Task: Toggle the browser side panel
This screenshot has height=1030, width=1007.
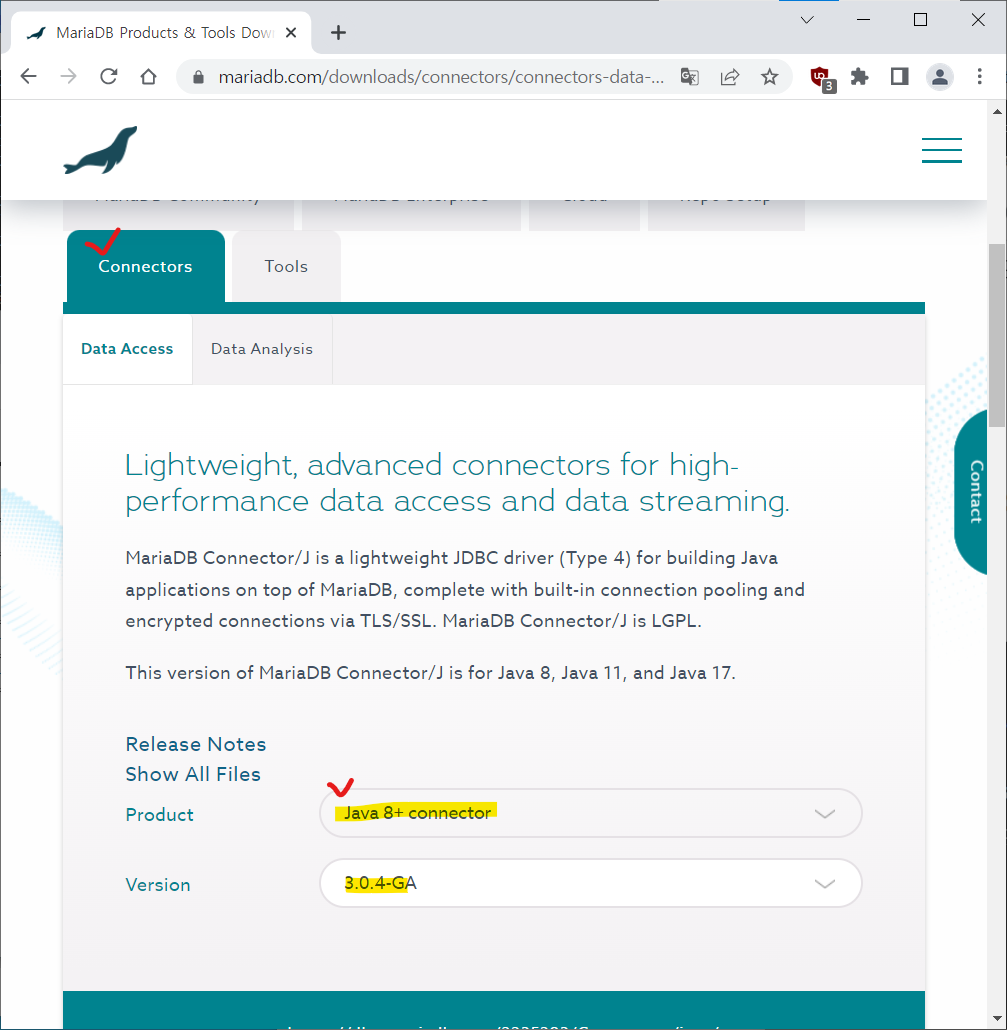Action: point(899,77)
